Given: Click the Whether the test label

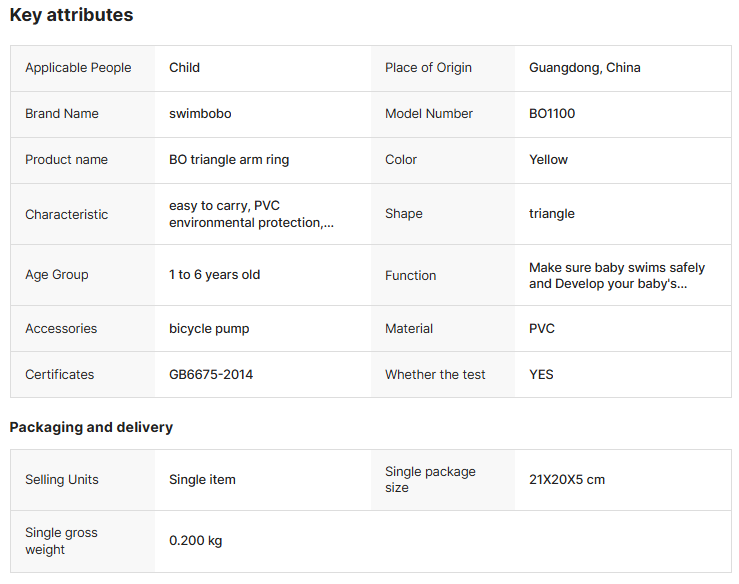Looking at the screenshot, I should pos(435,375).
